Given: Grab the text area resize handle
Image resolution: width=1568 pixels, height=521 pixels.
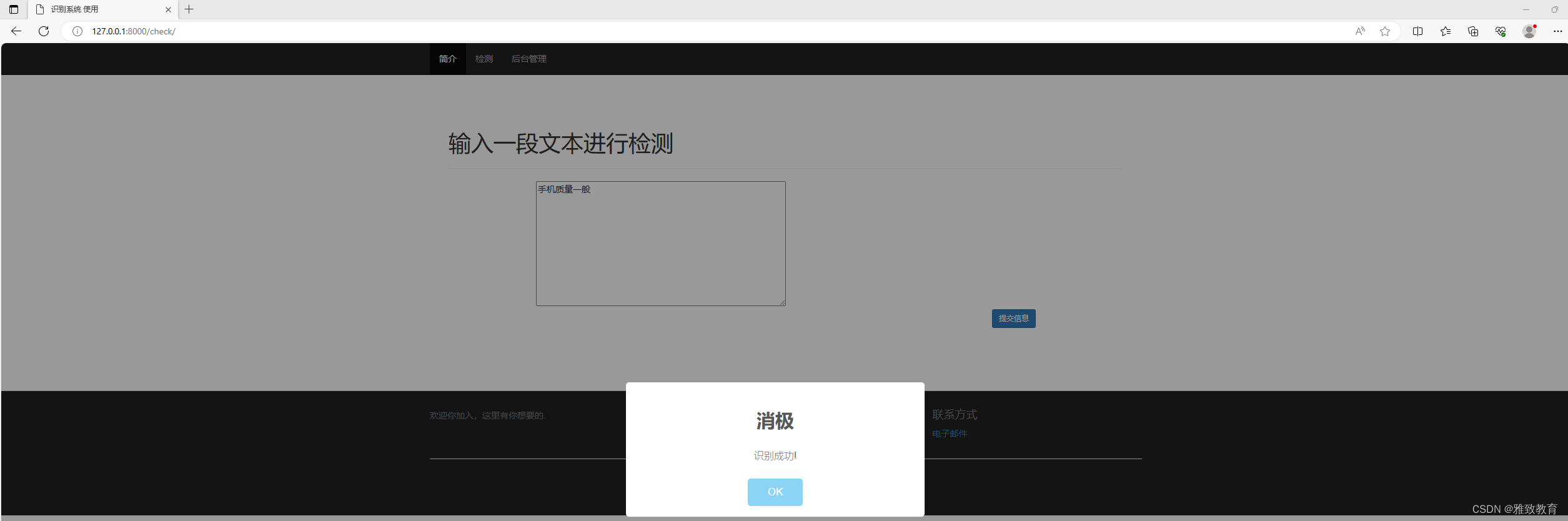Looking at the screenshot, I should click(x=782, y=302).
